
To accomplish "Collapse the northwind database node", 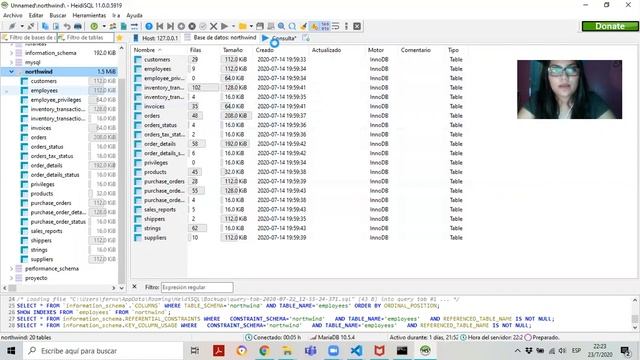I will [11, 72].
